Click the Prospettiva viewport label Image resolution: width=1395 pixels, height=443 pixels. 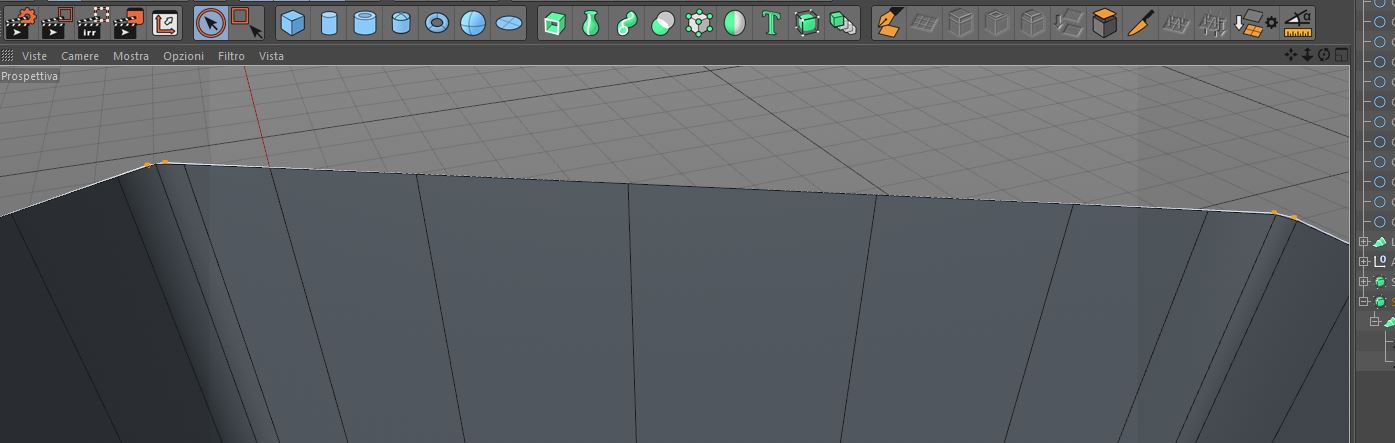coord(29,76)
